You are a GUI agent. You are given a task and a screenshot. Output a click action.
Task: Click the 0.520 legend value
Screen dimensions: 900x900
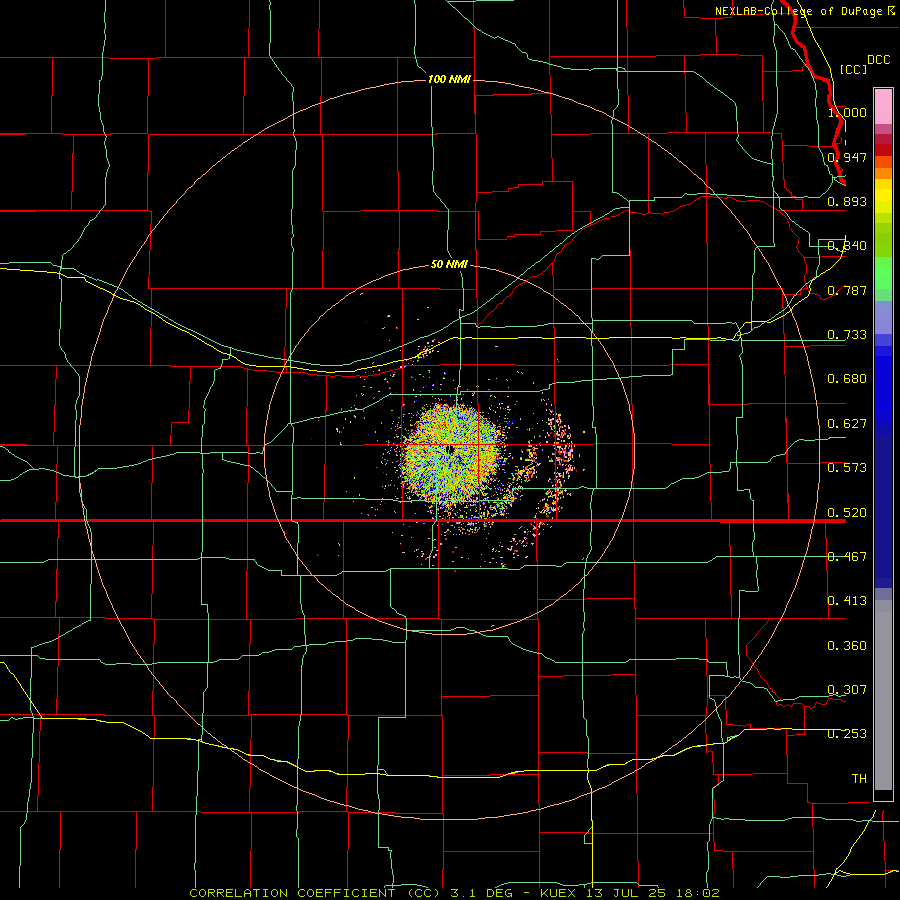coord(847,513)
